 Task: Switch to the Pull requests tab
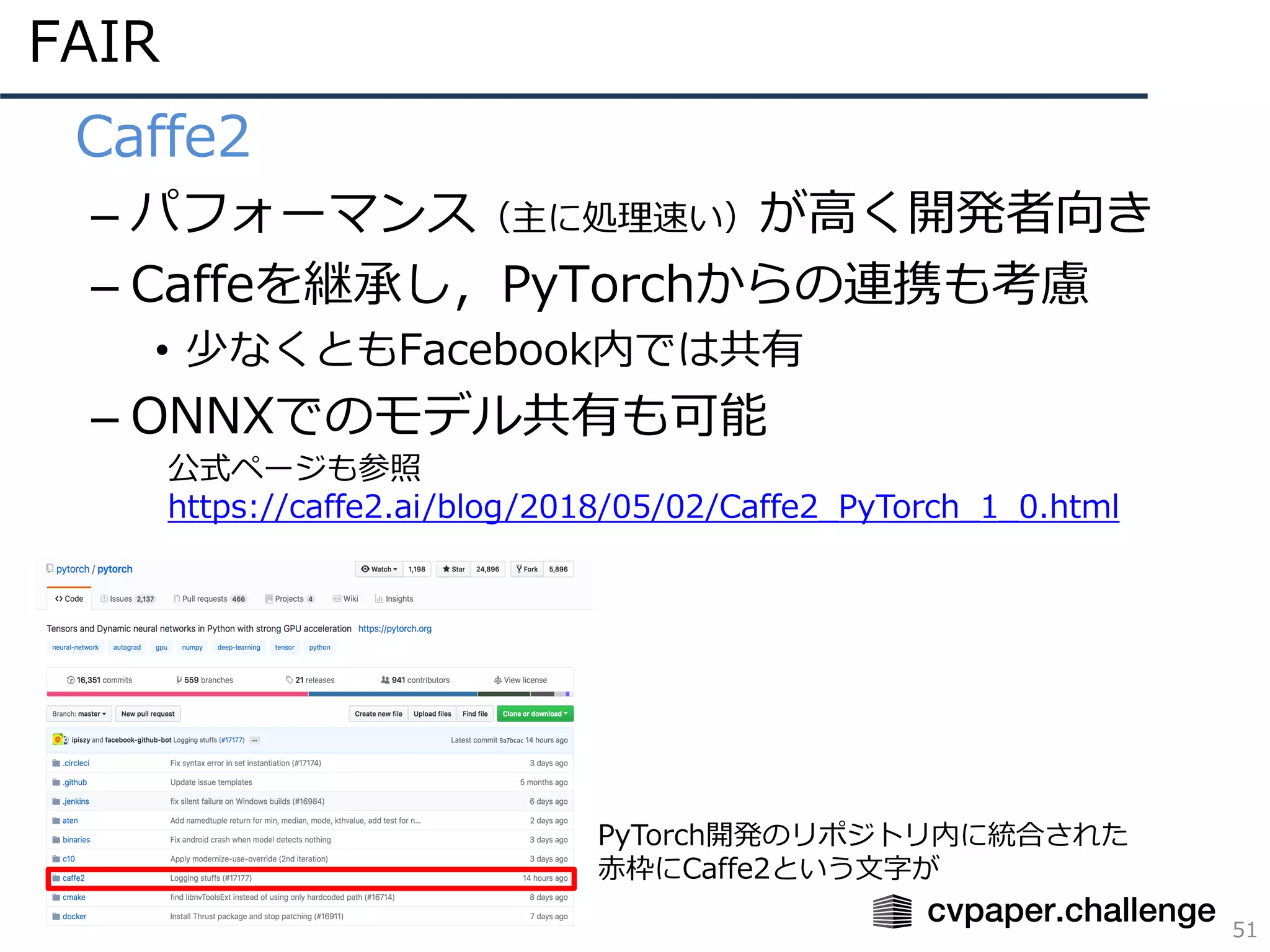[x=210, y=599]
